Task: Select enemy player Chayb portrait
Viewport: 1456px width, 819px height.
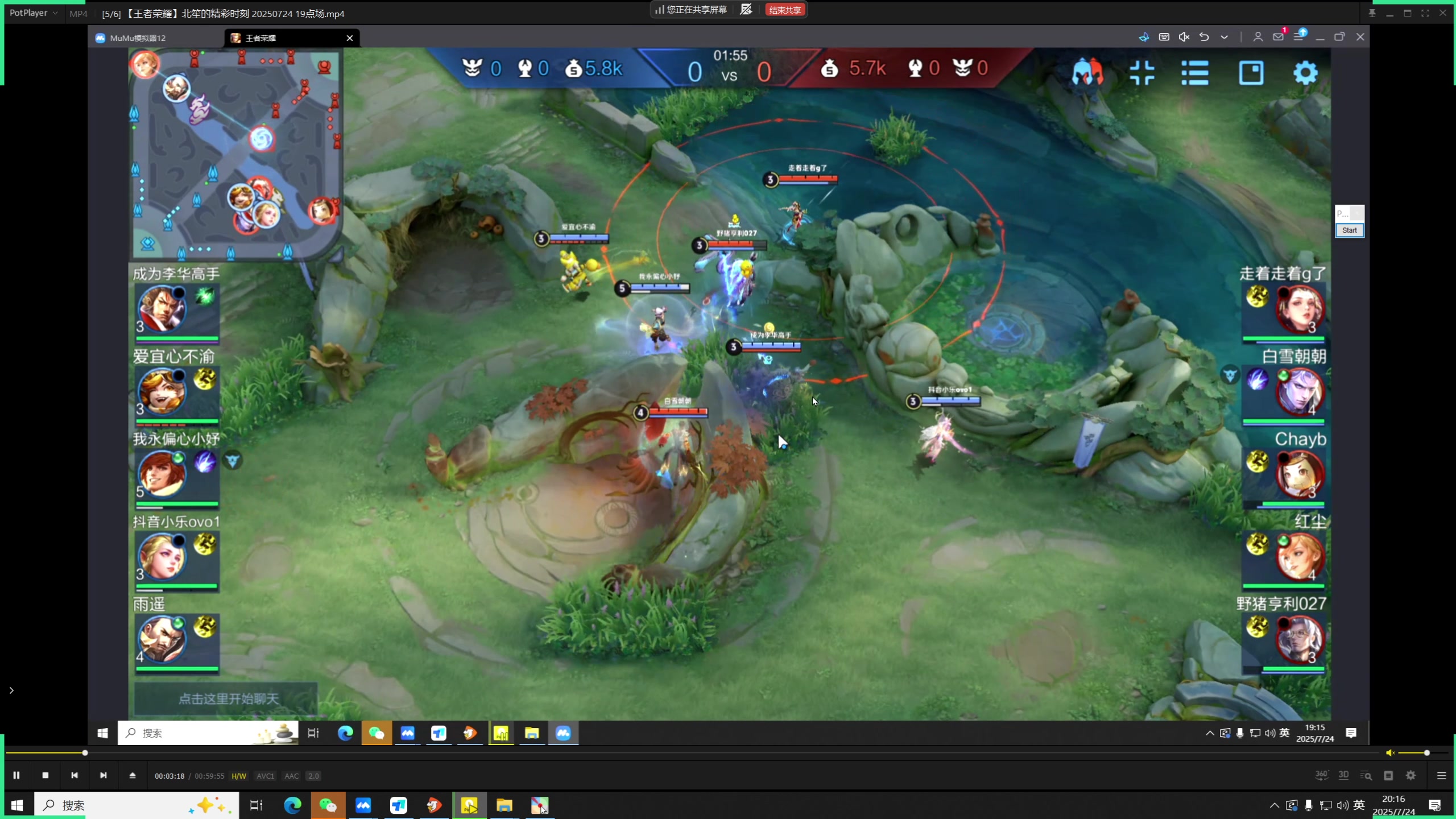Action: click(1300, 474)
